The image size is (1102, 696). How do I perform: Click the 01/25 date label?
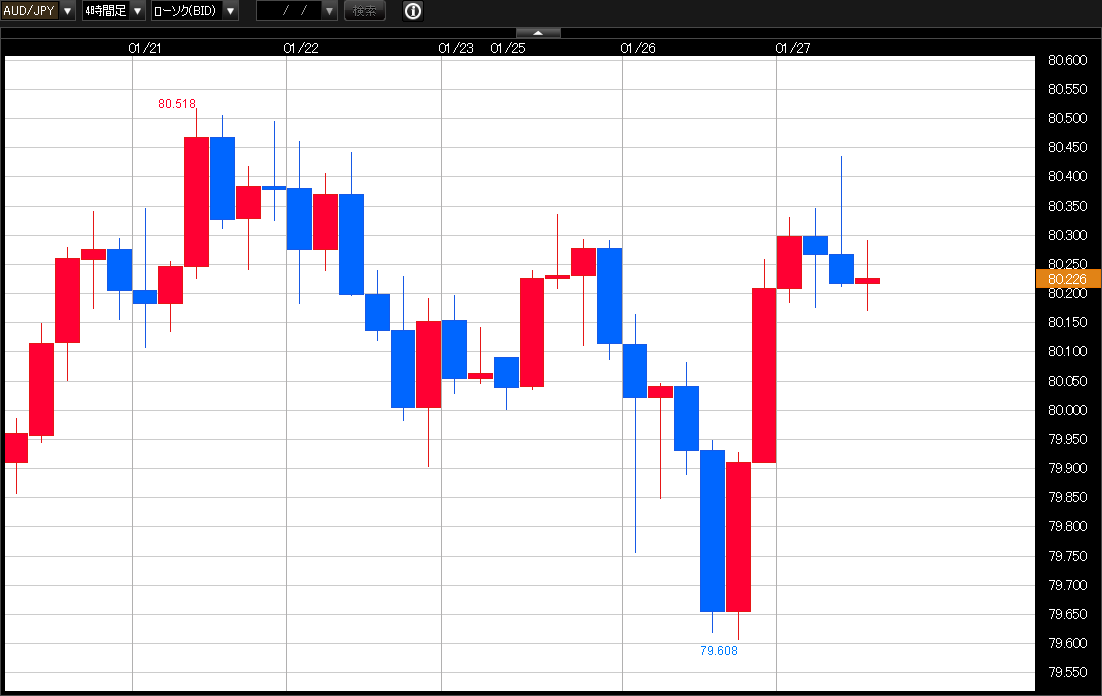click(x=508, y=49)
